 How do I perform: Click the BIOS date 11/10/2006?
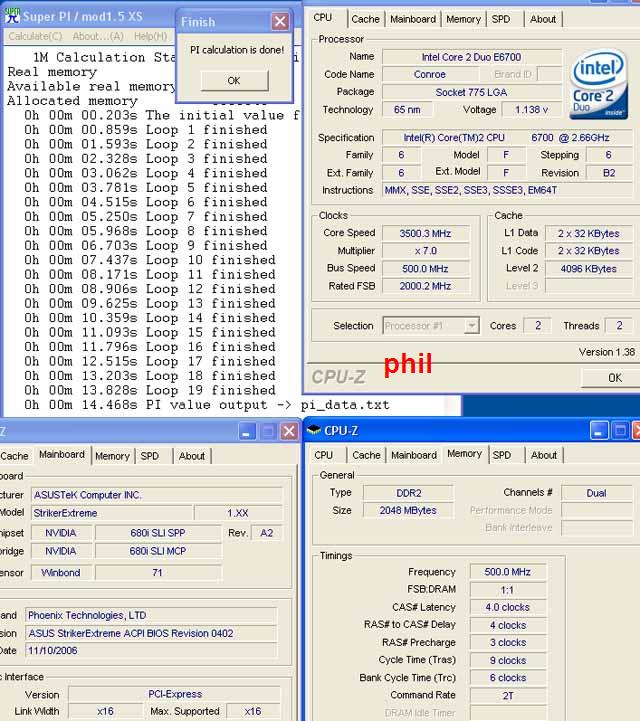point(151,651)
